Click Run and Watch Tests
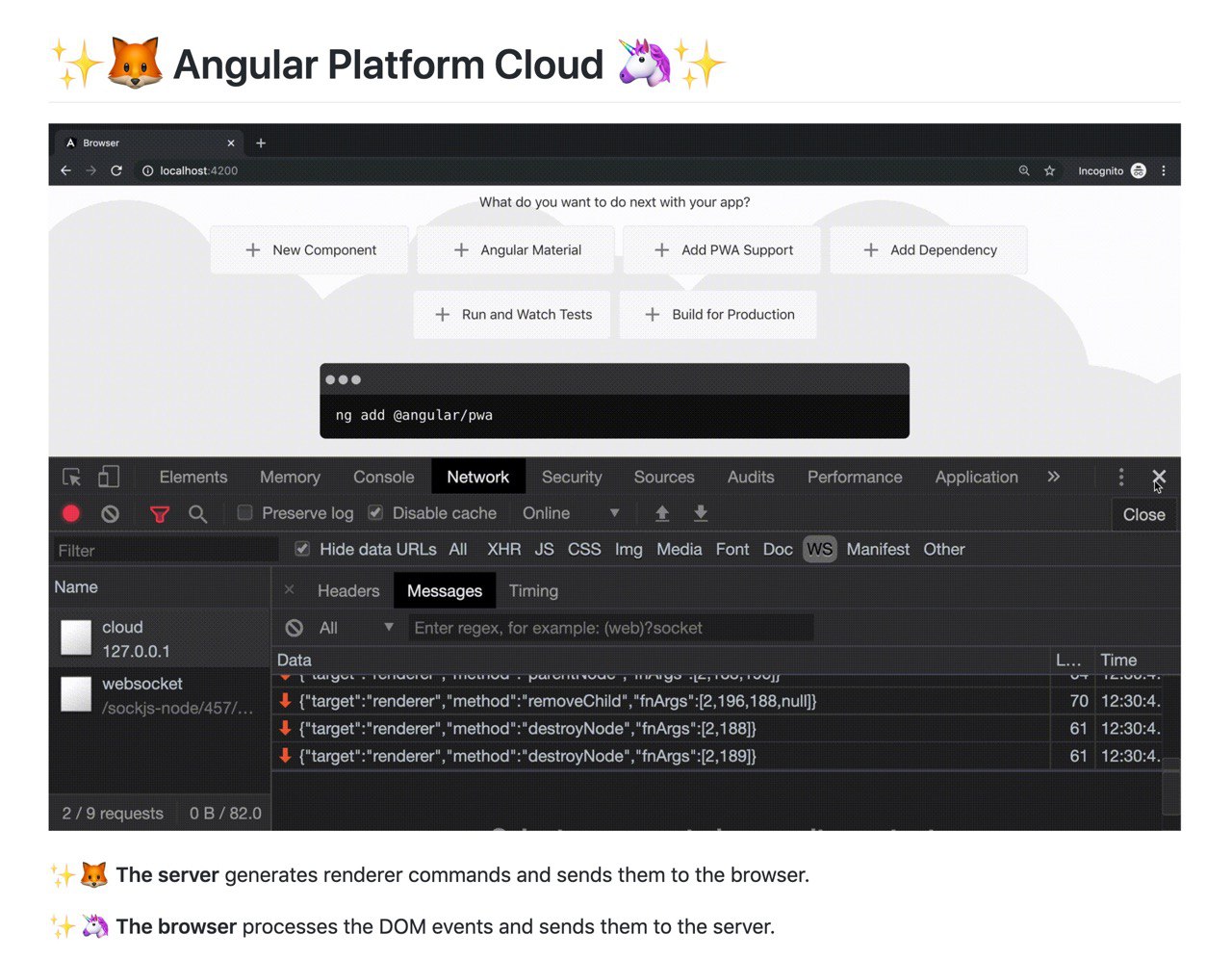Image resolution: width=1232 pixels, height=960 pixels. (x=512, y=315)
